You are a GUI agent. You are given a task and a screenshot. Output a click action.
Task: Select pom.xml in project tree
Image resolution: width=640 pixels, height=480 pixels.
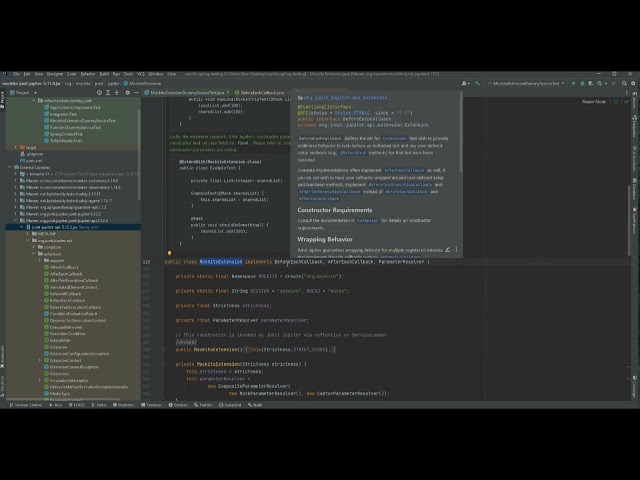(x=34, y=161)
